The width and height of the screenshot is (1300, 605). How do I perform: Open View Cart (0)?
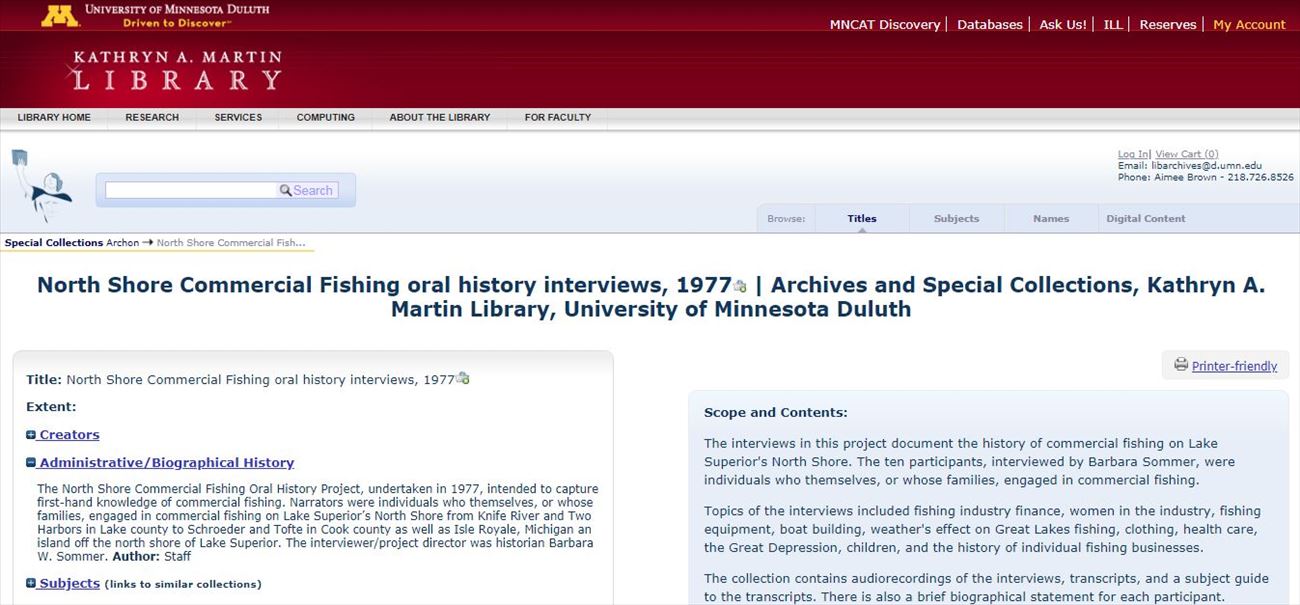click(1187, 154)
